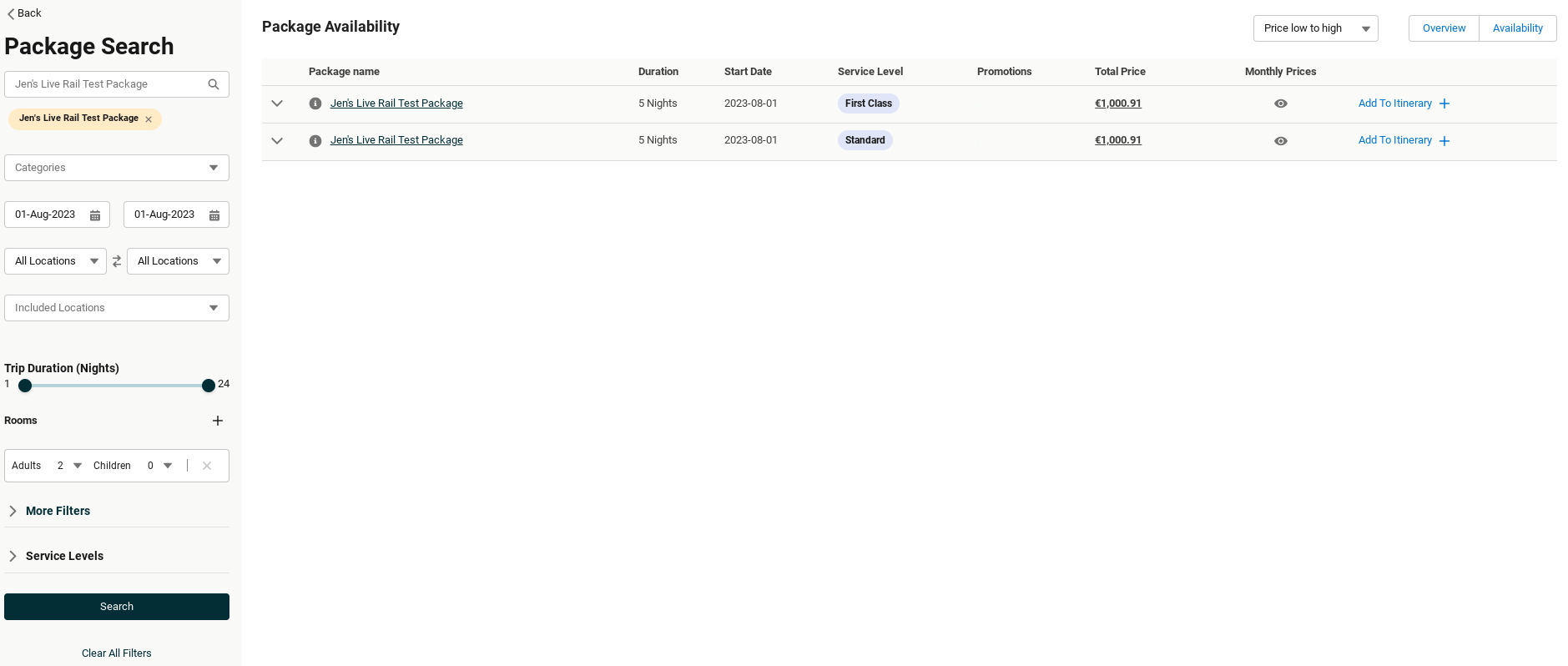Swap origin and destination locations icon
This screenshot has width=1568, height=666.
[x=117, y=261]
